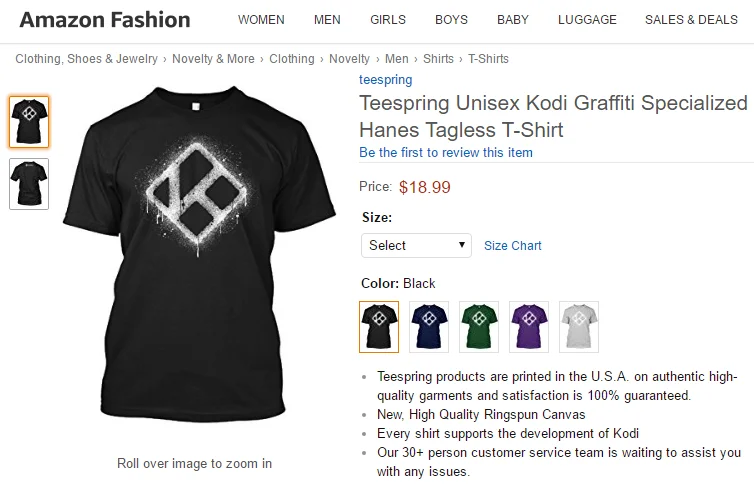The width and height of the screenshot is (754, 491).
Task: Choose the navy blue shirt color
Action: (x=429, y=327)
